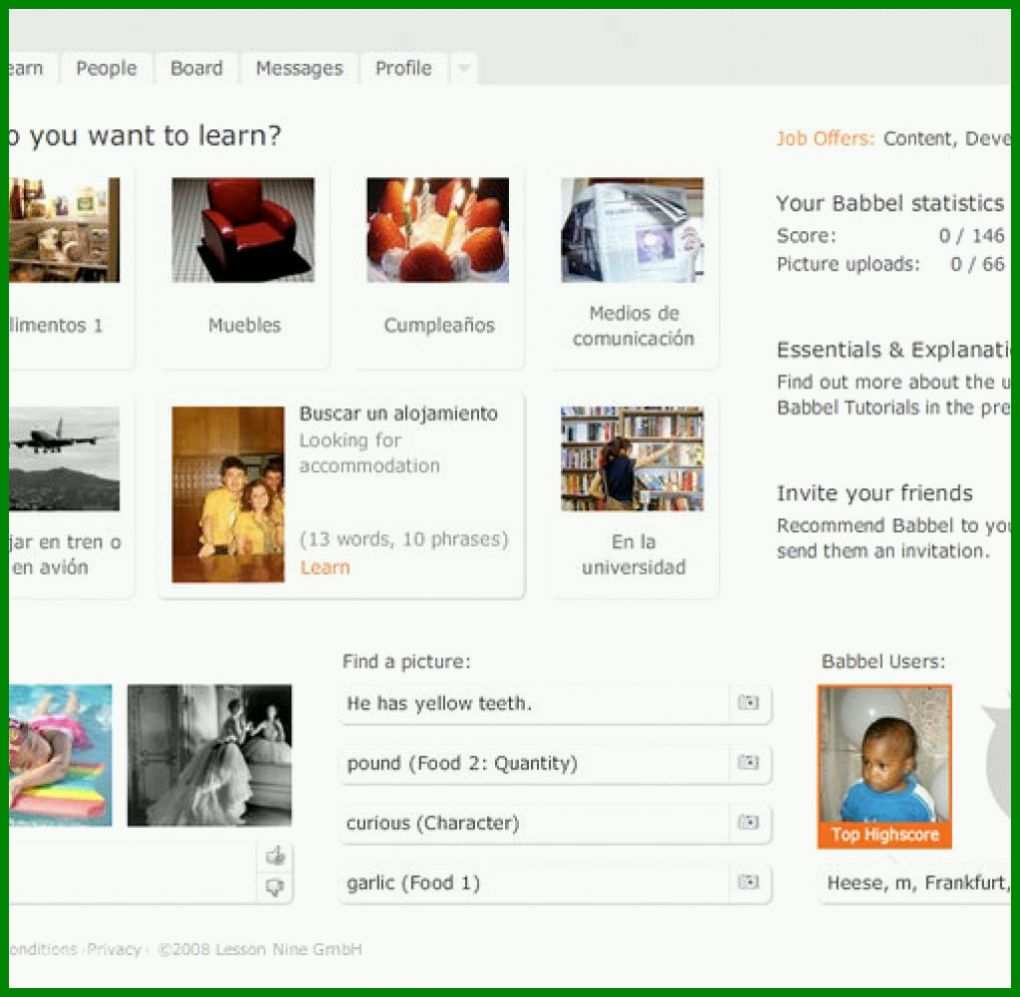Open the Board tab

(x=196, y=68)
